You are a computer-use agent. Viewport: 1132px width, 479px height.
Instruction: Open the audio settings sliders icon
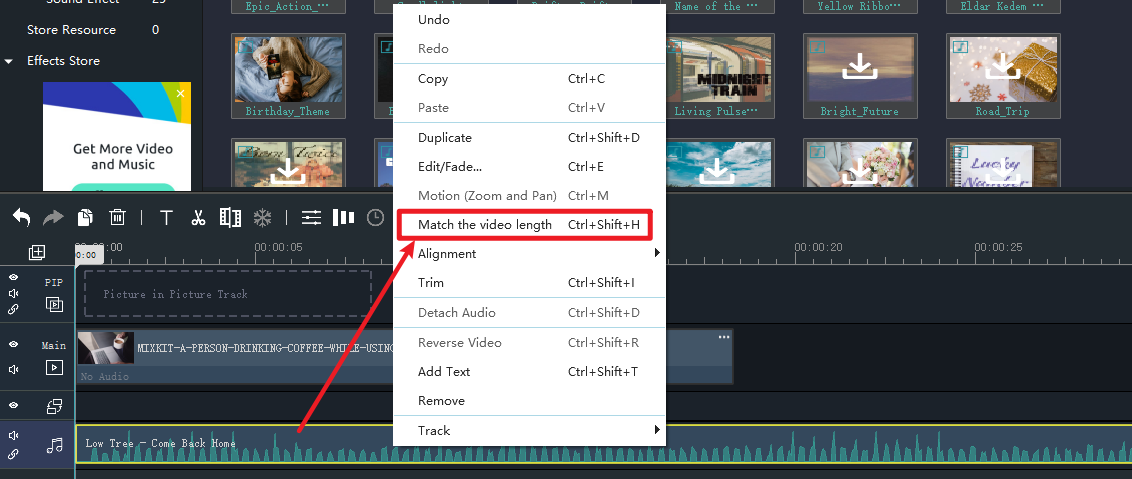(x=312, y=217)
